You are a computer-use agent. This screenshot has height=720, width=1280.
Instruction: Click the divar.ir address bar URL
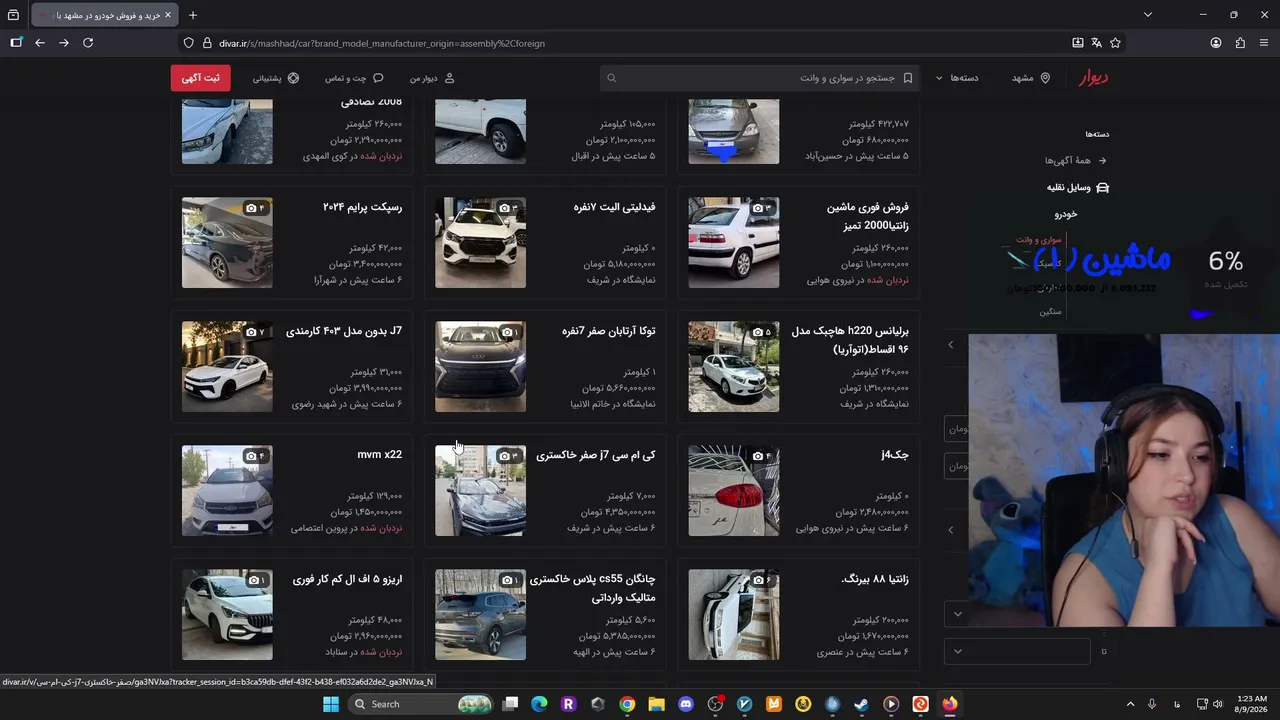tap(382, 43)
